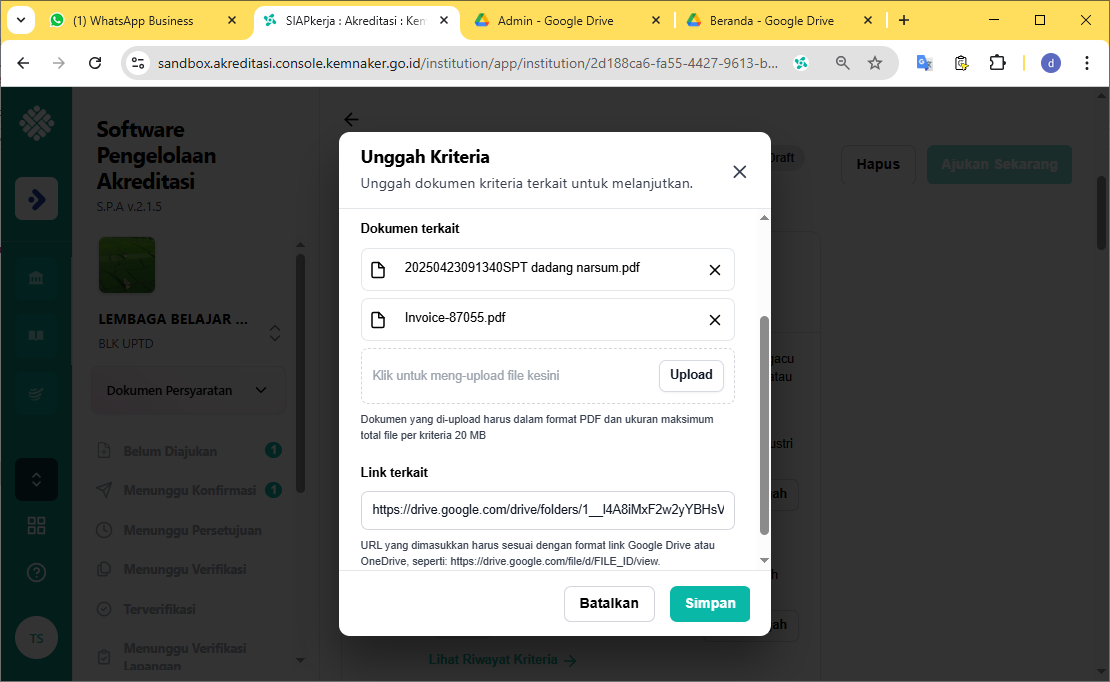Click the zoom magnifier icon in address bar
The image size is (1110, 682).
(x=843, y=63)
